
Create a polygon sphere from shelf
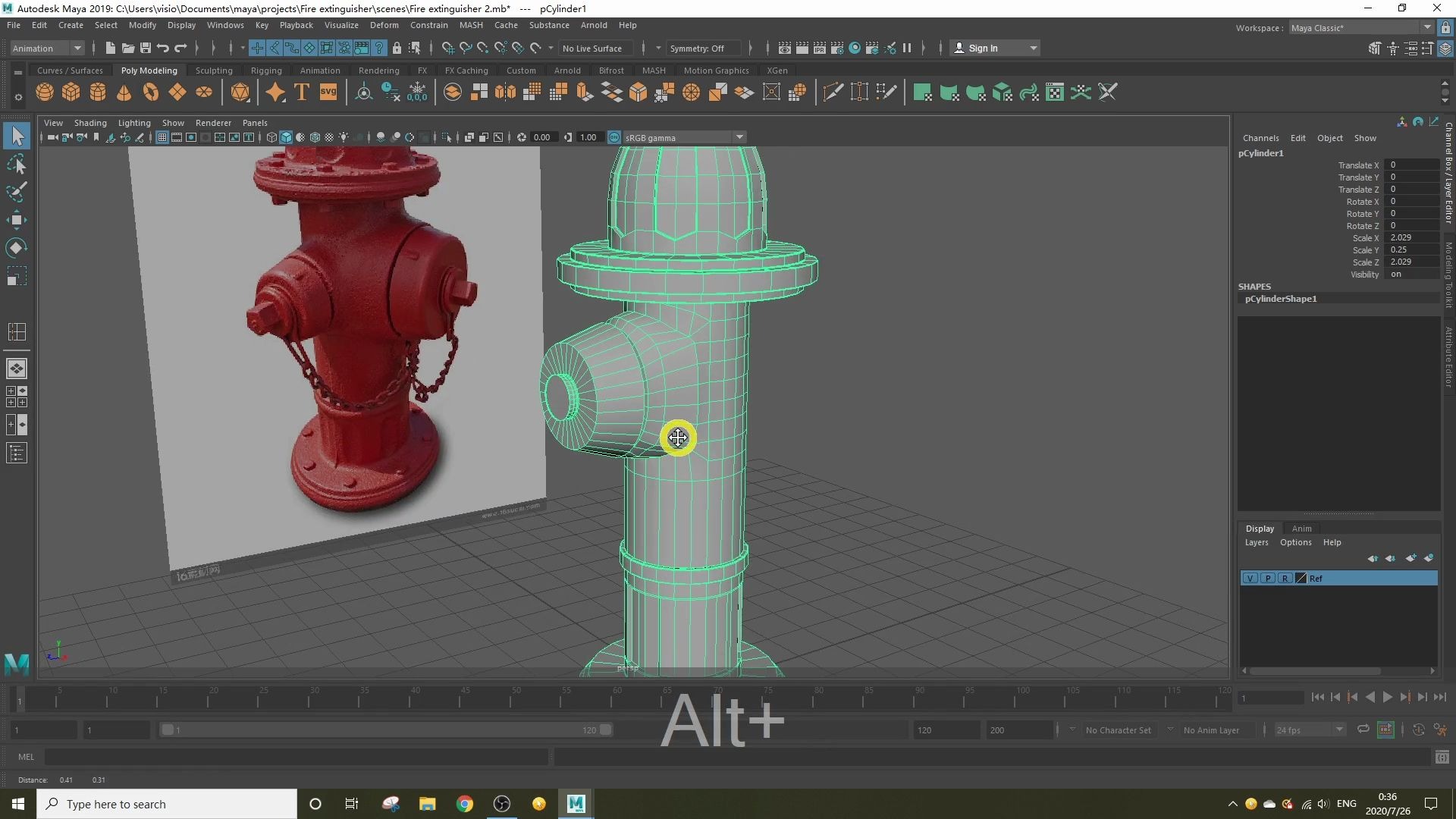[45, 93]
